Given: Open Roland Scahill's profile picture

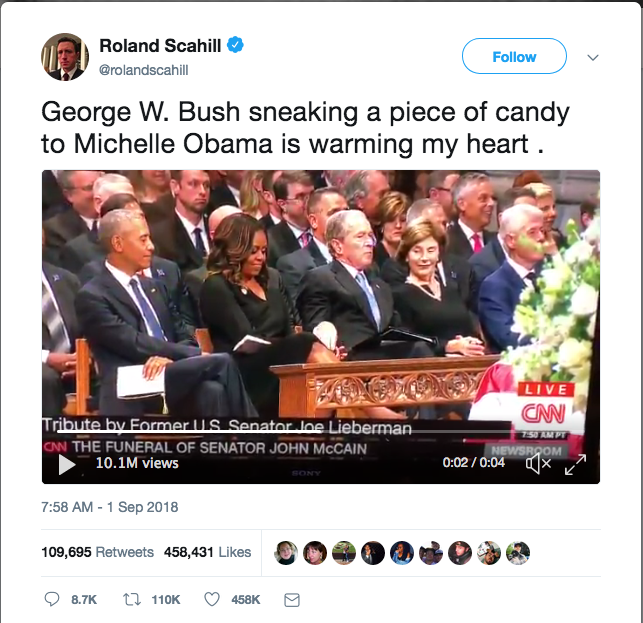Looking at the screenshot, I should coord(65,57).
